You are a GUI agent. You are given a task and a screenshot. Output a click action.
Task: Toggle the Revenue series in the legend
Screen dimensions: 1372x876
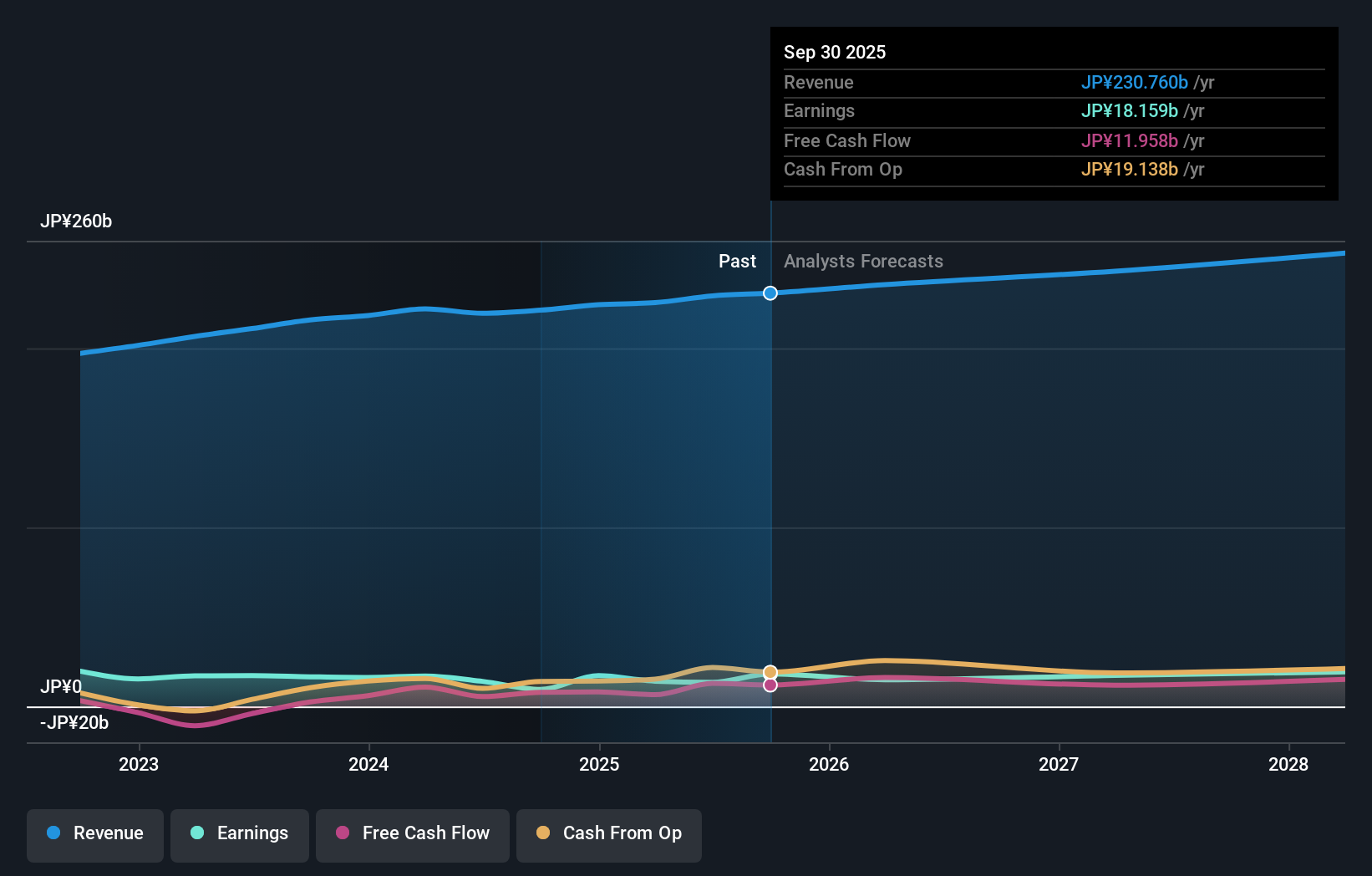tap(94, 833)
